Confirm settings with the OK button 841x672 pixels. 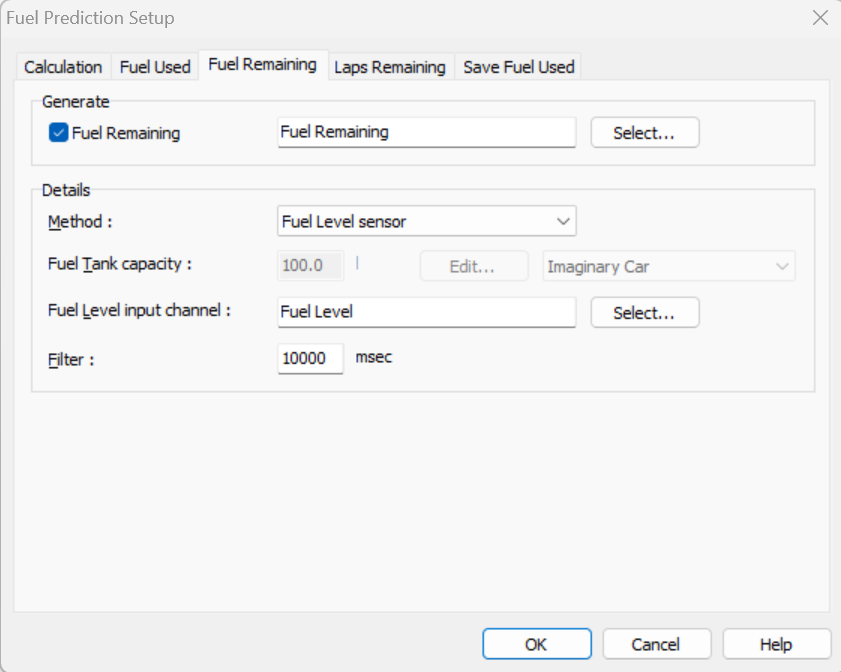pos(536,644)
